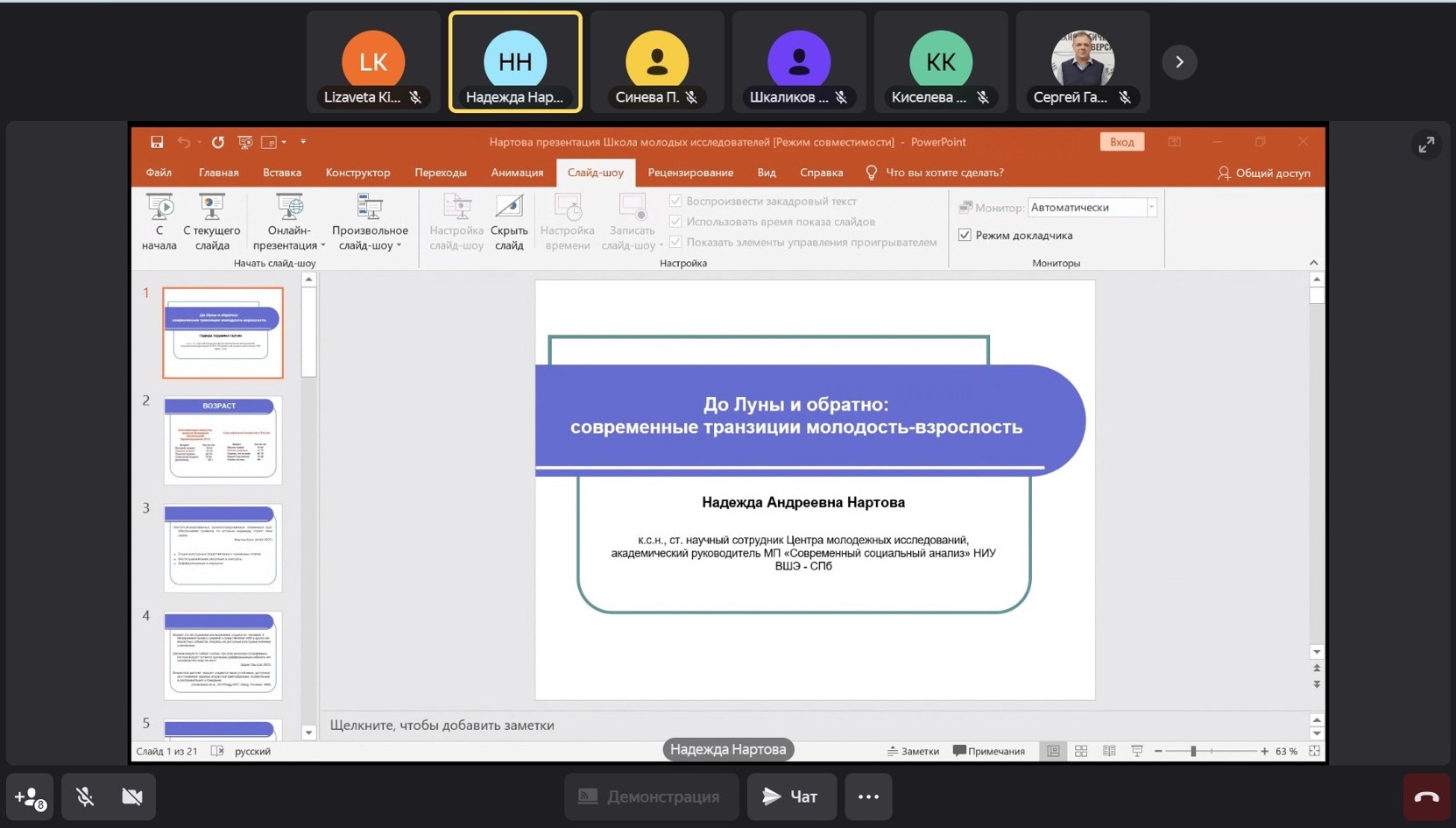Toggle the microphone mute button
This screenshot has height=828, width=1456.
84,796
